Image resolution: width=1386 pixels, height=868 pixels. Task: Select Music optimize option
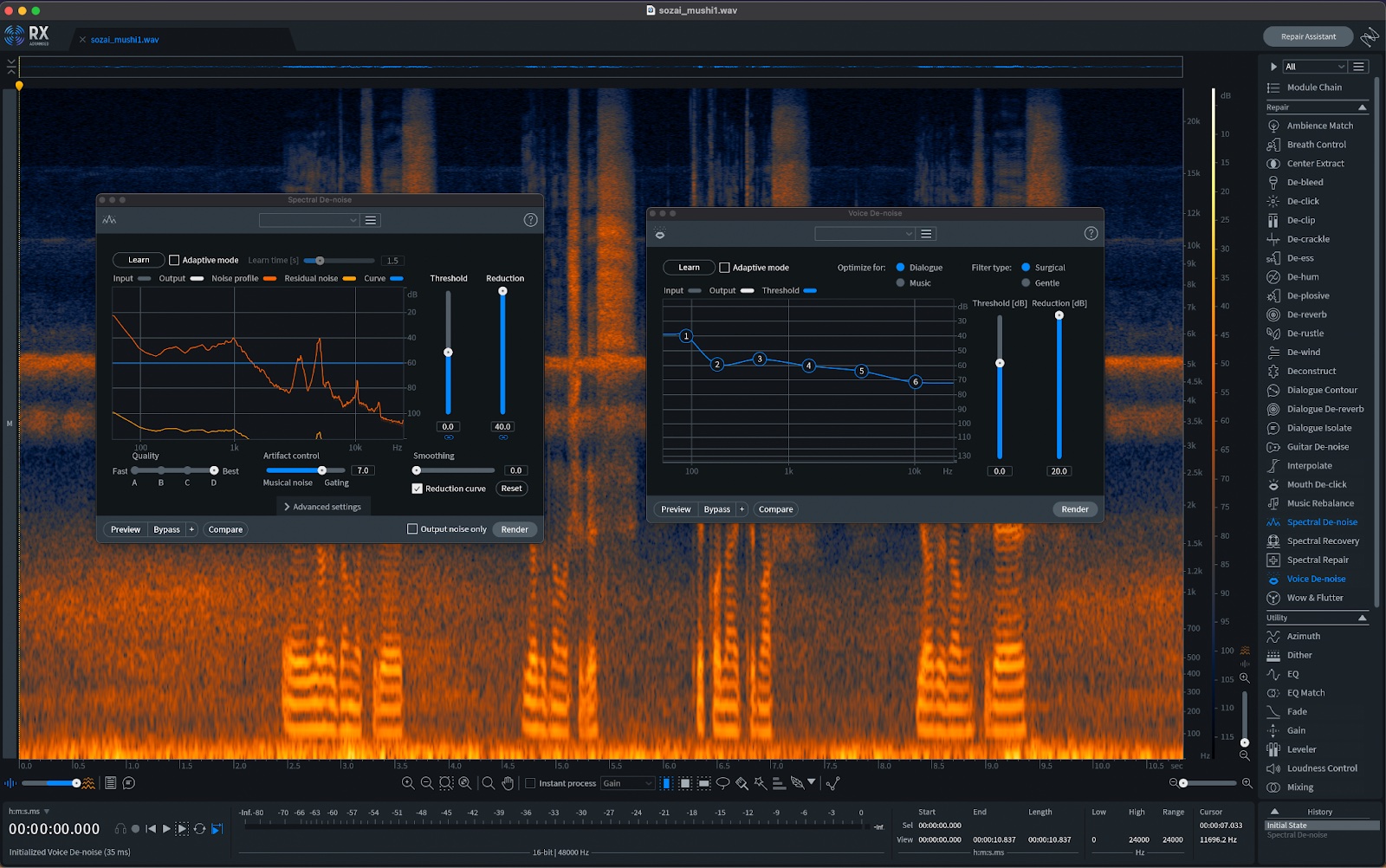point(901,283)
